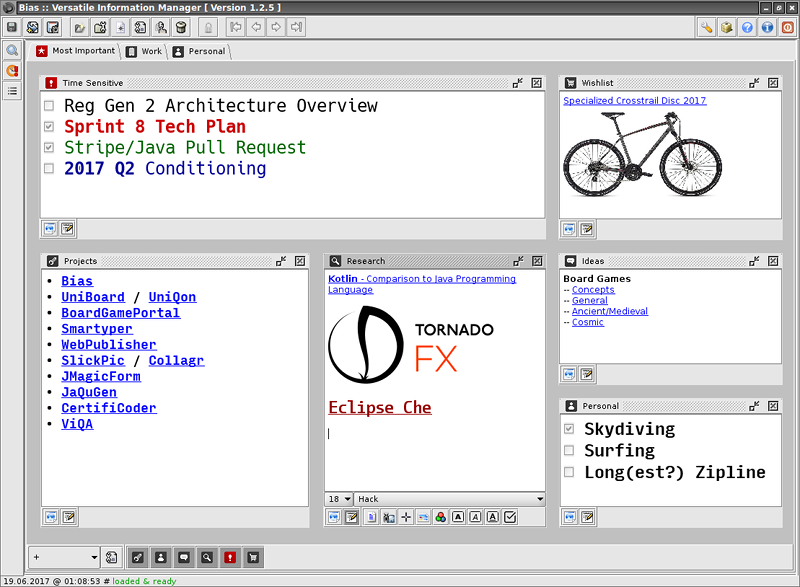Click the red power exit icon
The width and height of the screenshot is (800, 587).
pyautogui.click(x=788, y=27)
